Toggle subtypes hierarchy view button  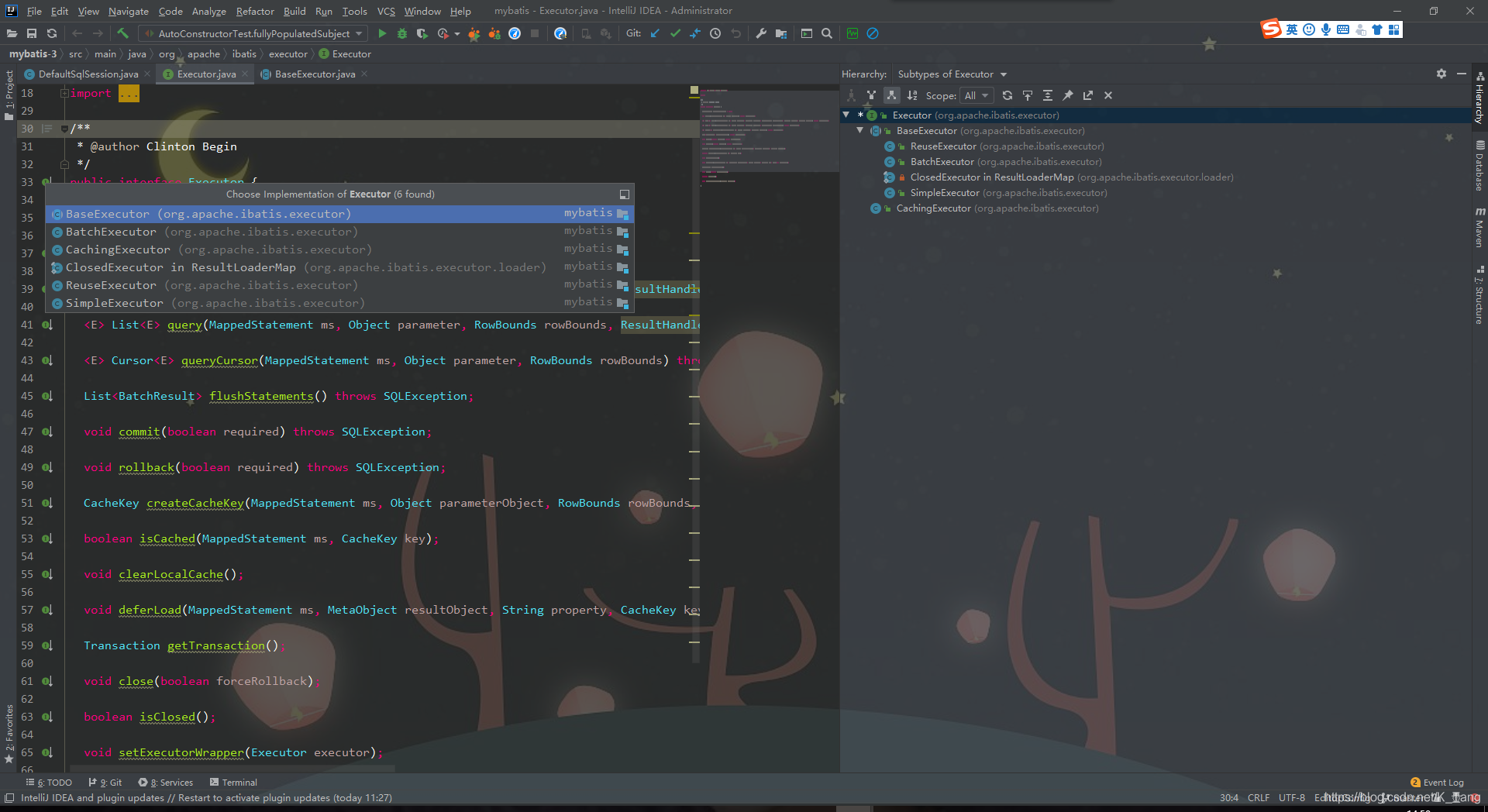892,95
